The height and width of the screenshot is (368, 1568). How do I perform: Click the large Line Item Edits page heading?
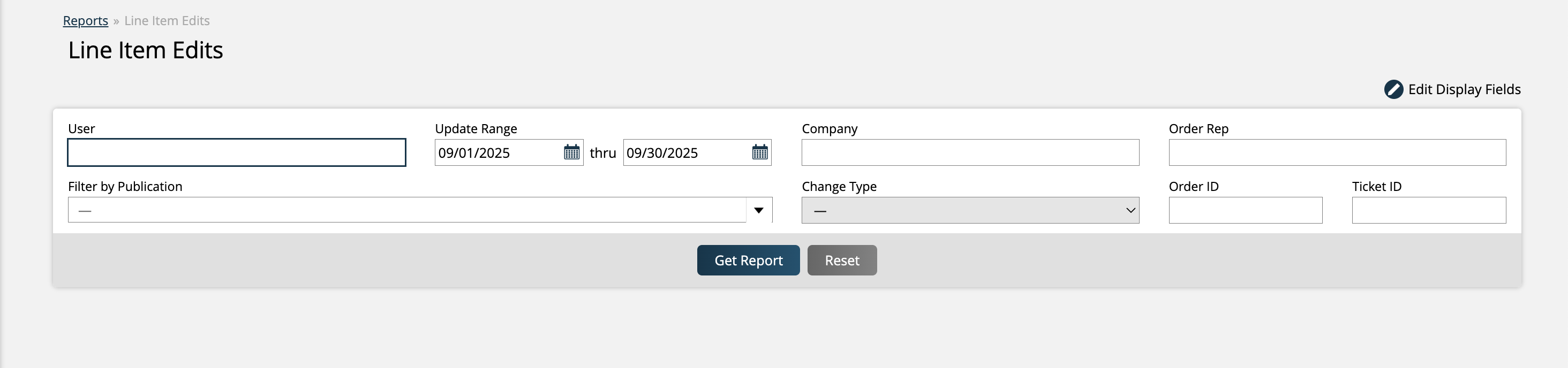click(146, 50)
